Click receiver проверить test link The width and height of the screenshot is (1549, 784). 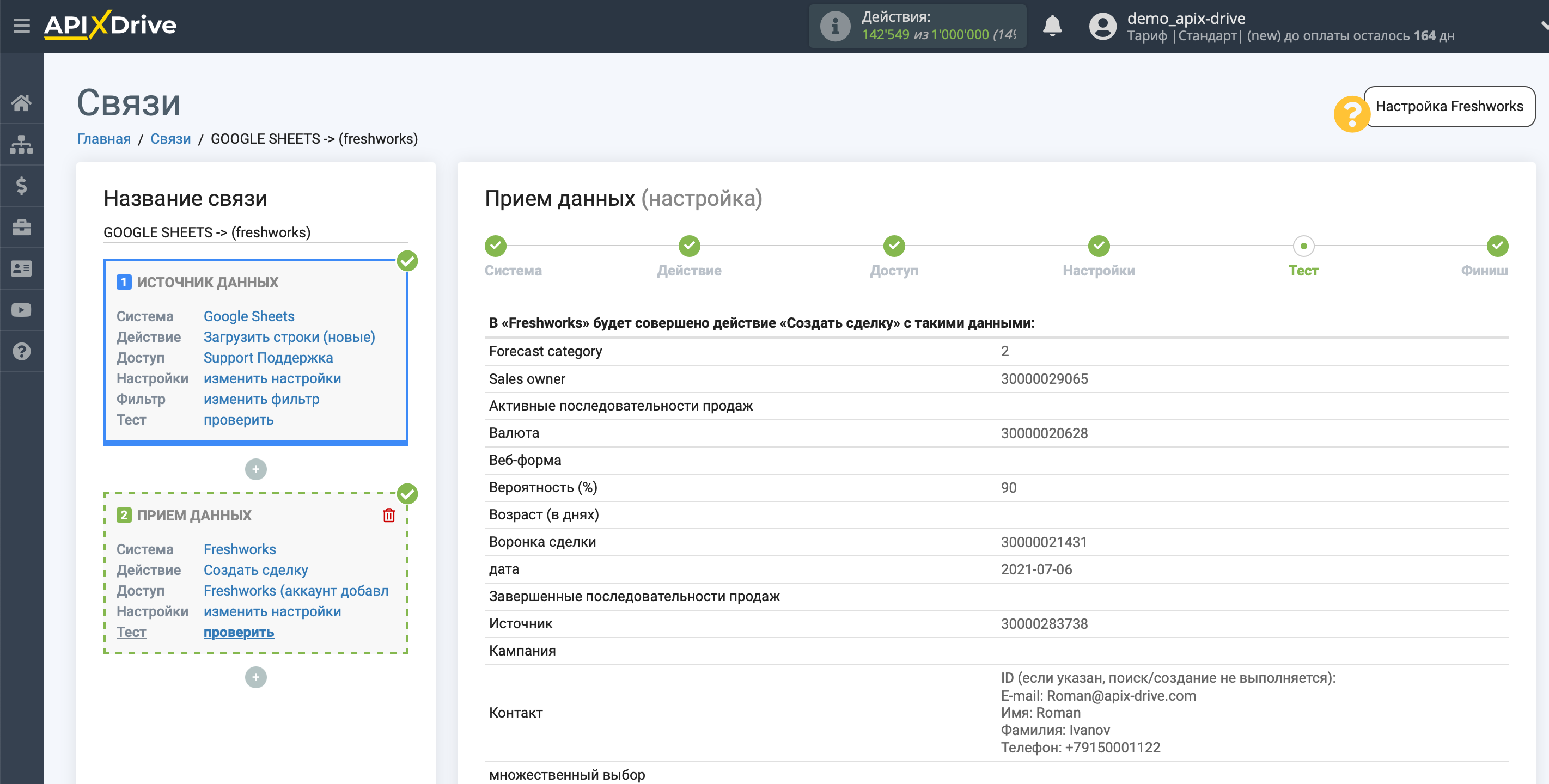coord(239,632)
